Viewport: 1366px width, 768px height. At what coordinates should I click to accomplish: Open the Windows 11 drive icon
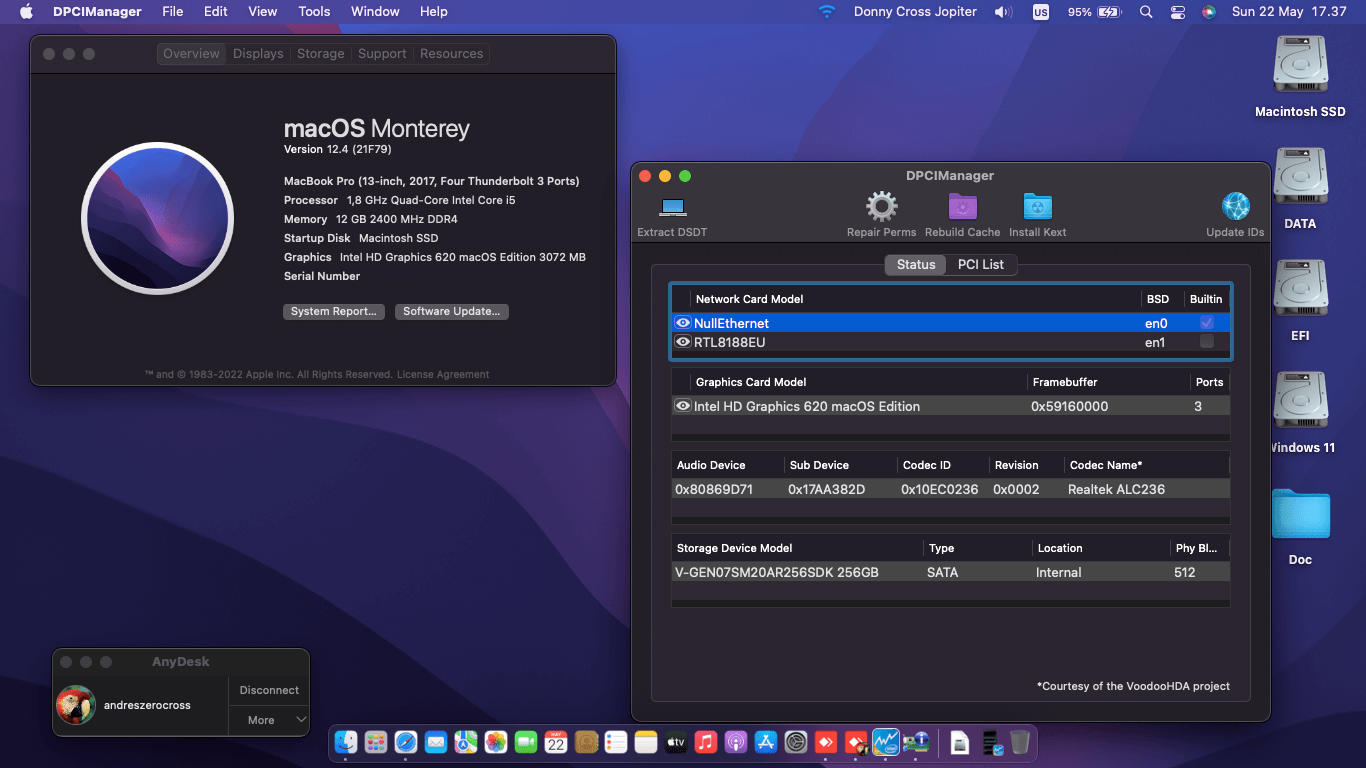[x=1300, y=402]
